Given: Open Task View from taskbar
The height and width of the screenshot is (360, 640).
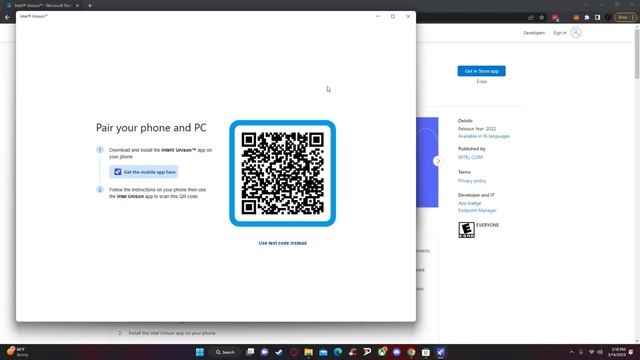Looking at the screenshot, I should click(250, 352).
